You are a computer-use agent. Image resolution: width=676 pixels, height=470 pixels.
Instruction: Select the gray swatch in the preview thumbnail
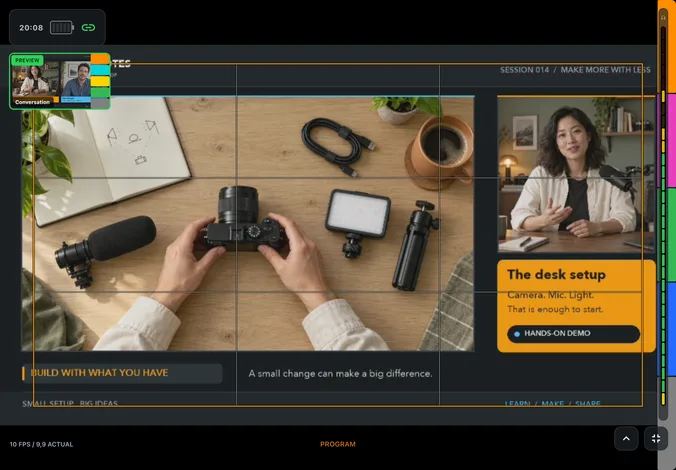[x=100, y=103]
